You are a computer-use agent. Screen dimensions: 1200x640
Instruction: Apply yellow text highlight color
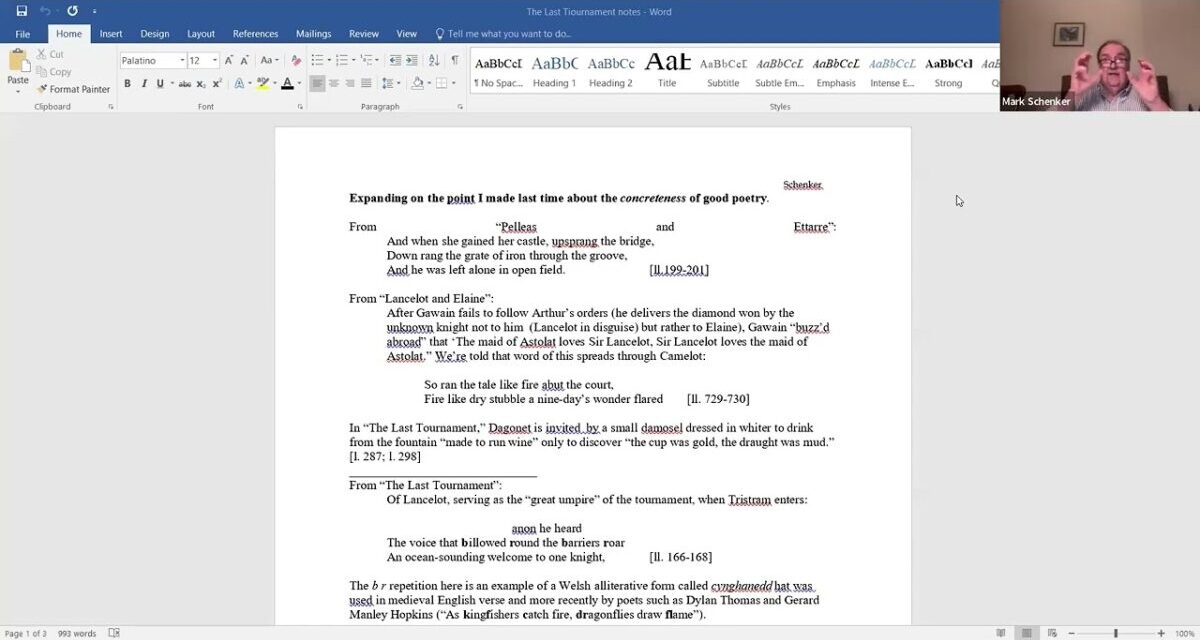click(x=262, y=84)
